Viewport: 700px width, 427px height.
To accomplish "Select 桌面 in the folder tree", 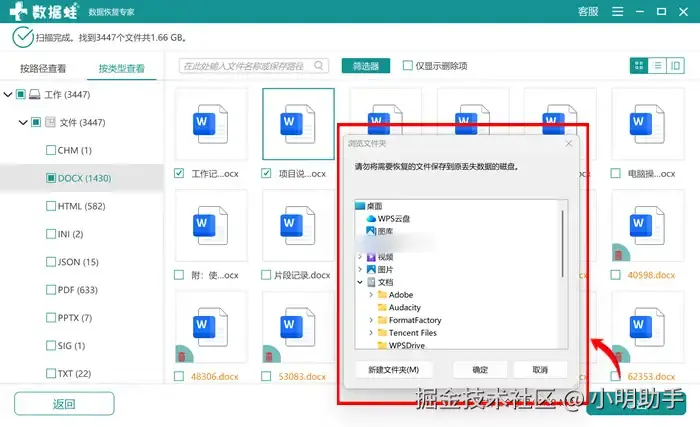I will click(375, 206).
